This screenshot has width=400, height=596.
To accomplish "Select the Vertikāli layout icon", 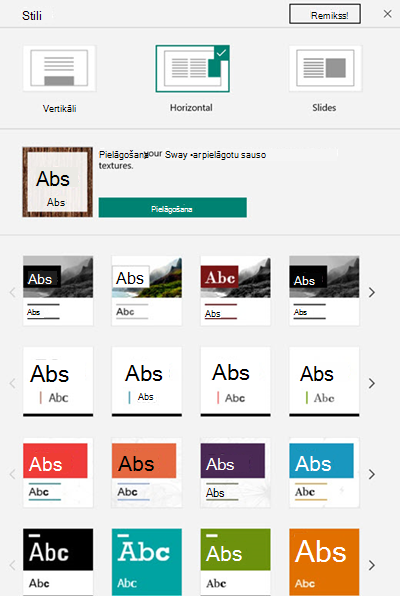I will tap(59, 68).
